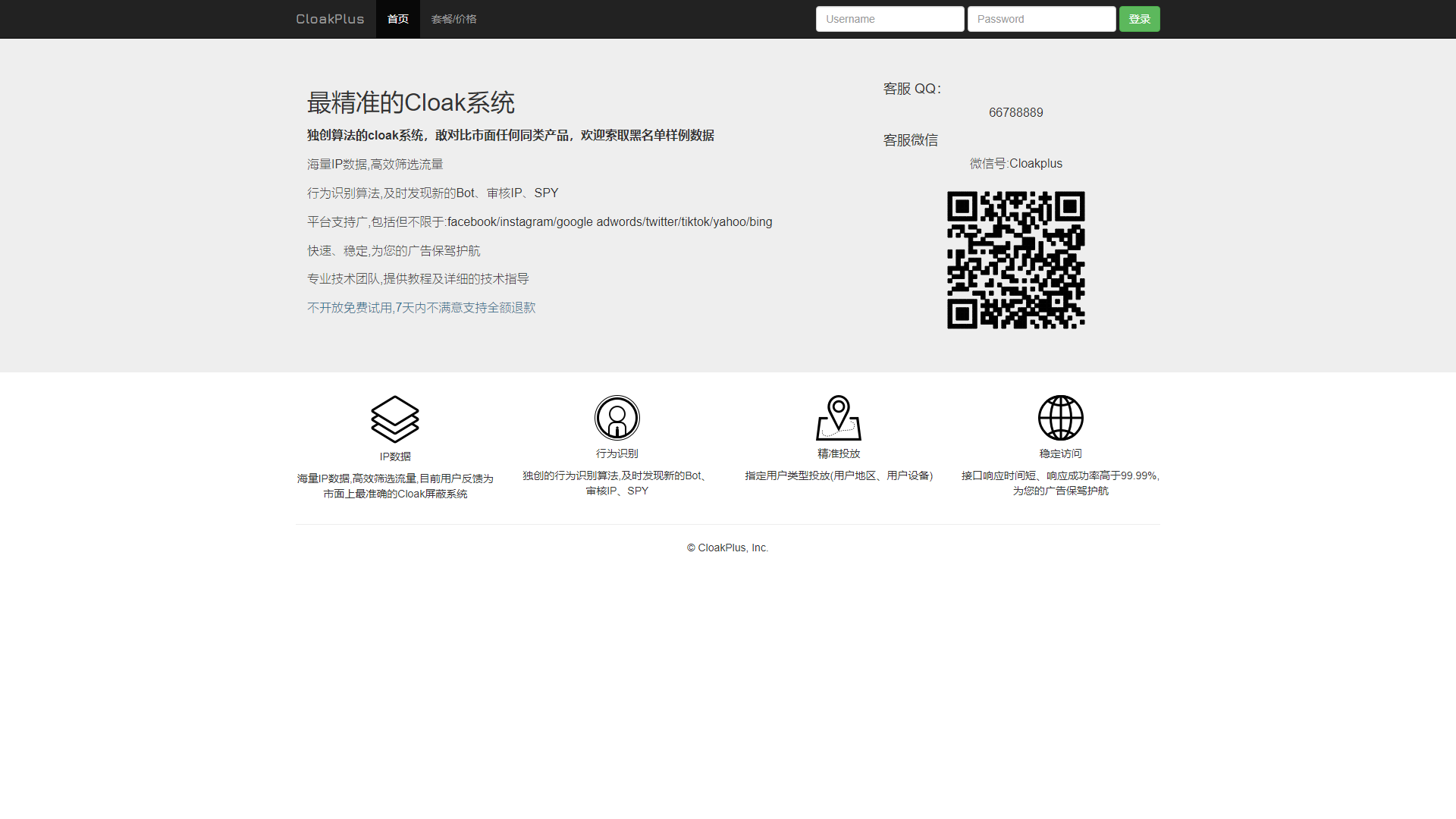The height and width of the screenshot is (819, 1456).
Task: Focus the Password input field
Action: (1042, 19)
